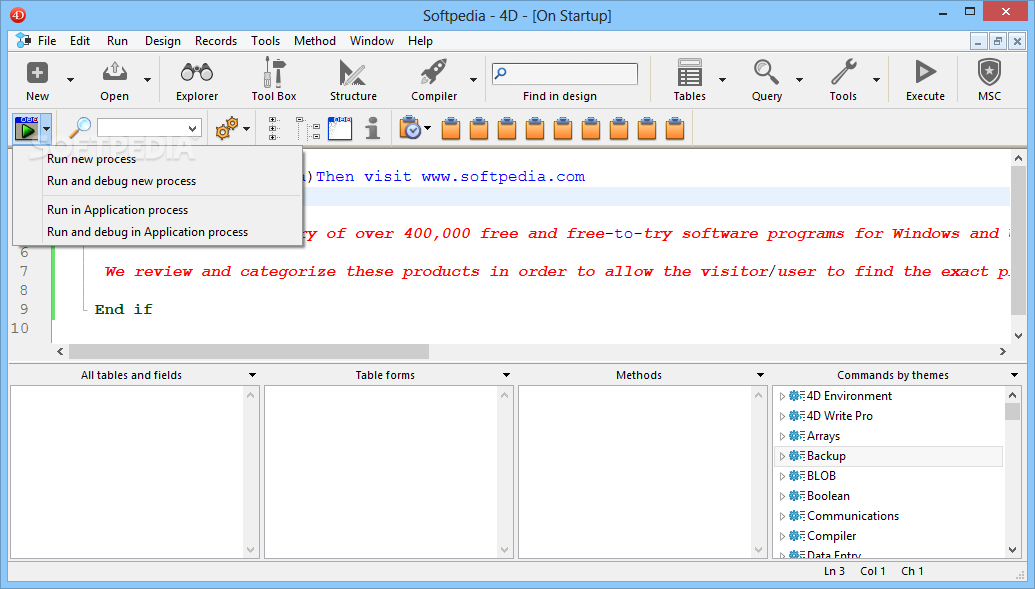Open Table forms list dropdown

(506, 375)
